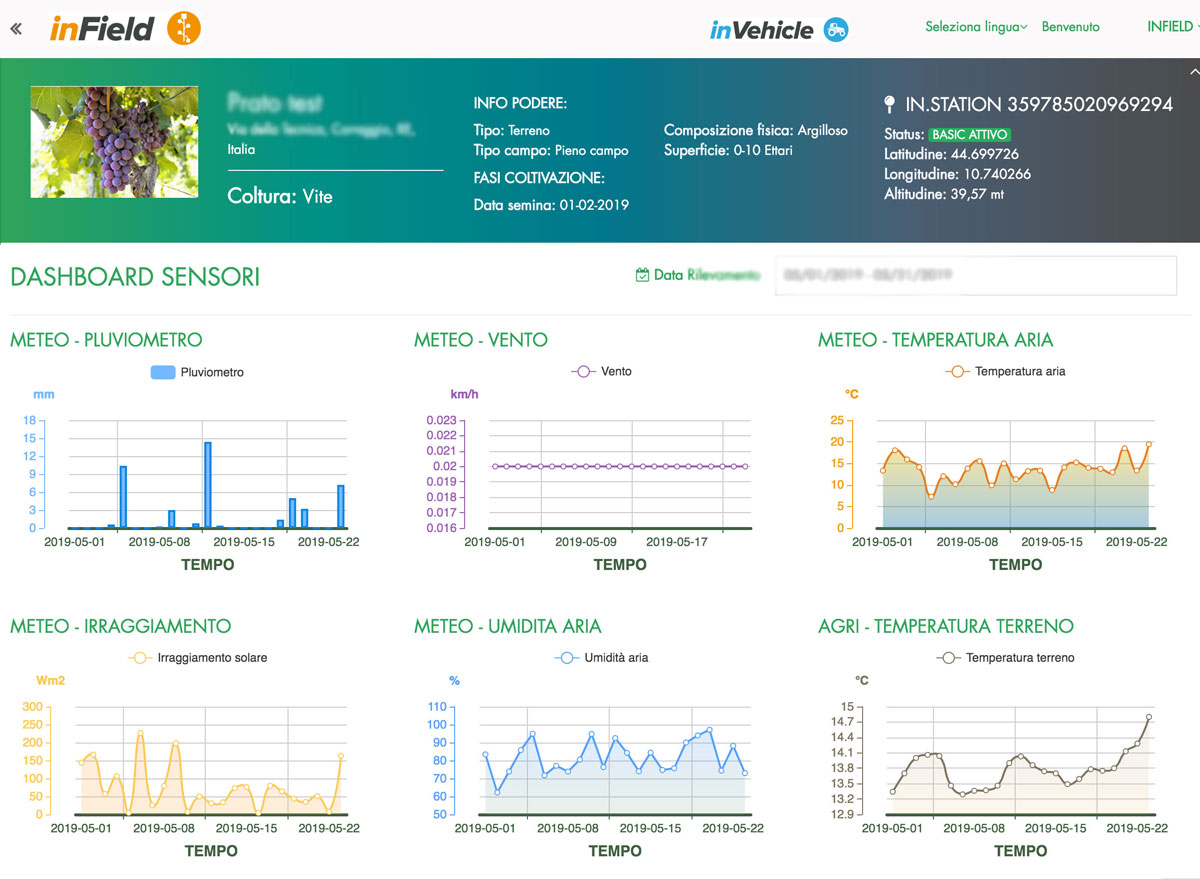
Task: Toggle the Pluviometro legend series
Action: coord(197,372)
